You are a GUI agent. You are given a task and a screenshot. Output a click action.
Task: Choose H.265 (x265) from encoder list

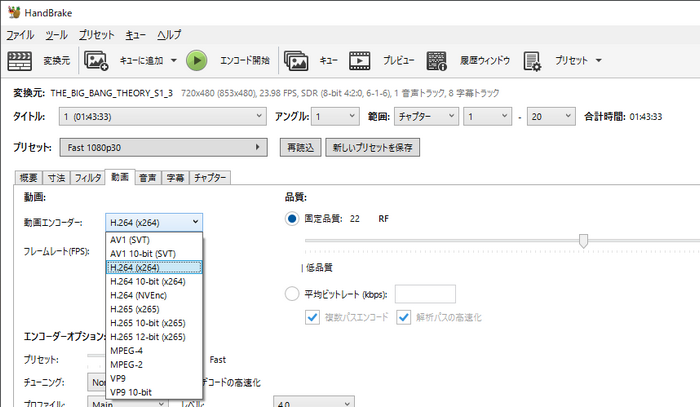pyautogui.click(x=154, y=309)
